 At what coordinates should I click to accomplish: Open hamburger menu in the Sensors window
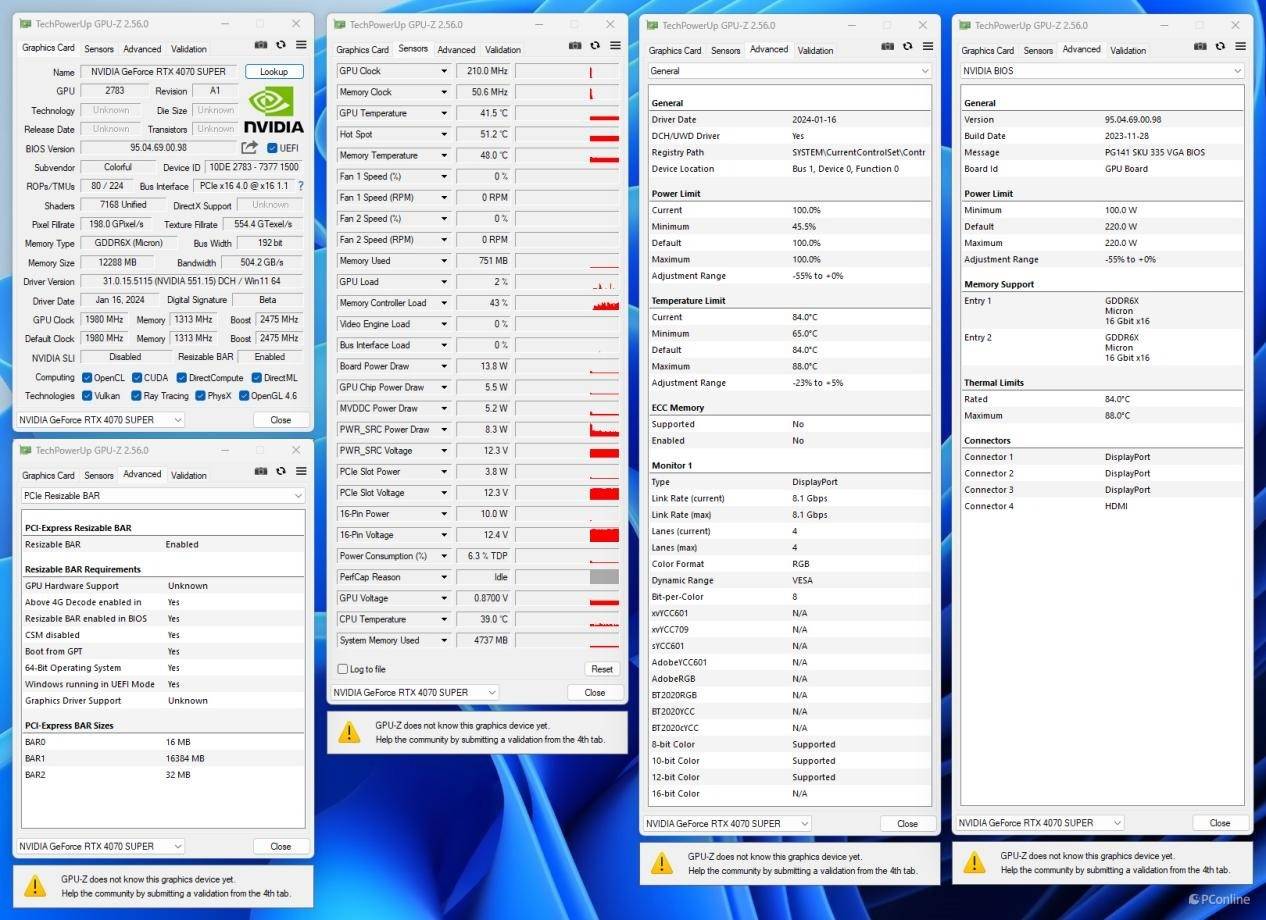[615, 45]
